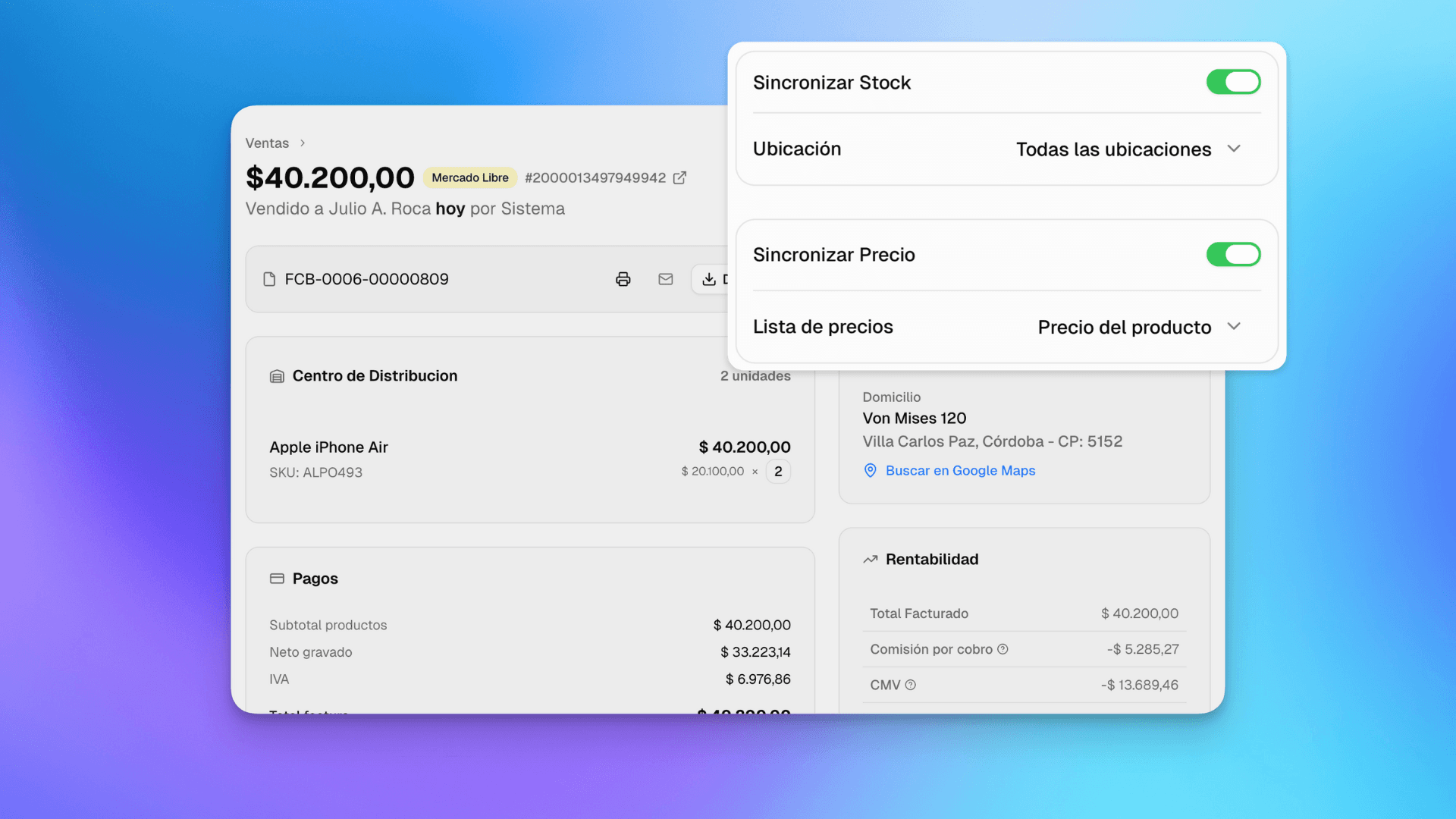Expand the Lista de precios dropdown
This screenshot has height=819, width=1456.
click(1139, 327)
